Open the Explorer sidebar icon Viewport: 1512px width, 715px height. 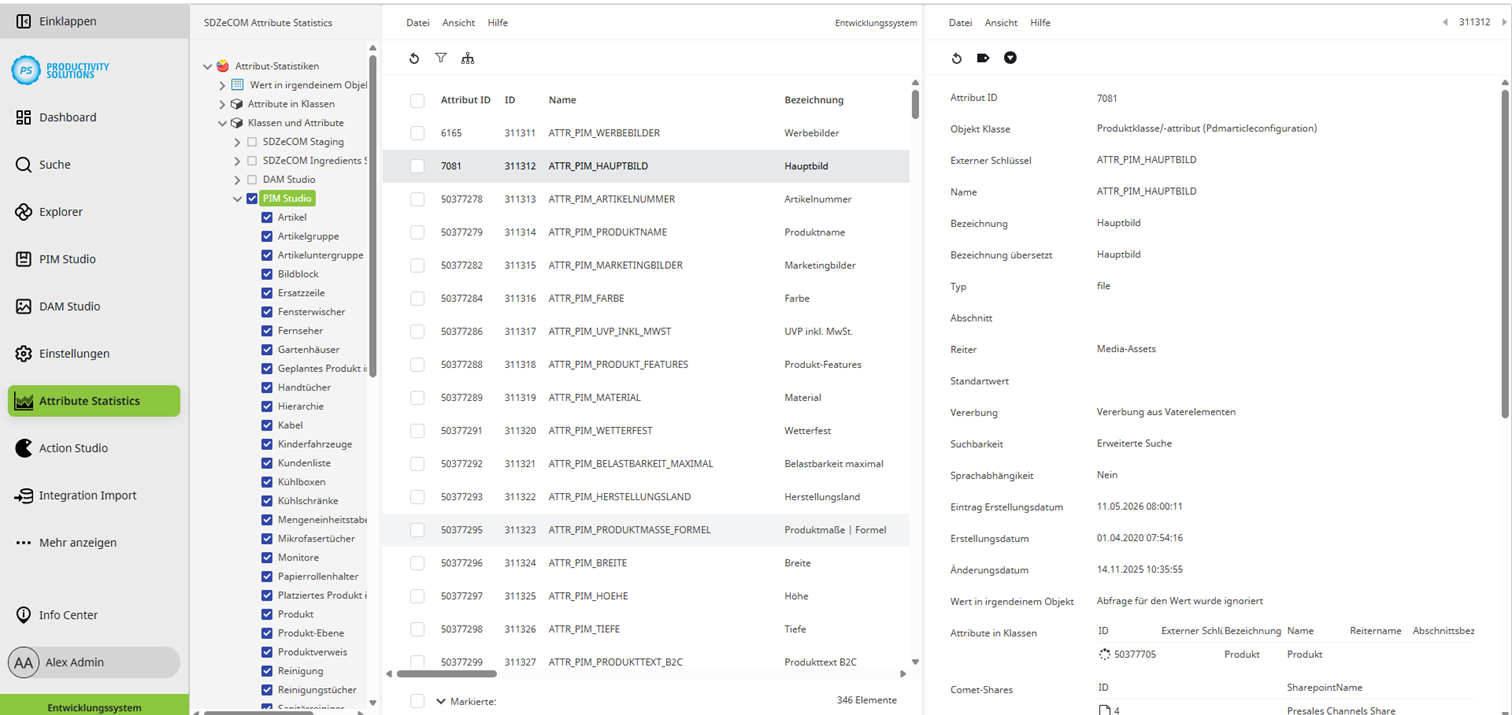[x=24, y=212]
